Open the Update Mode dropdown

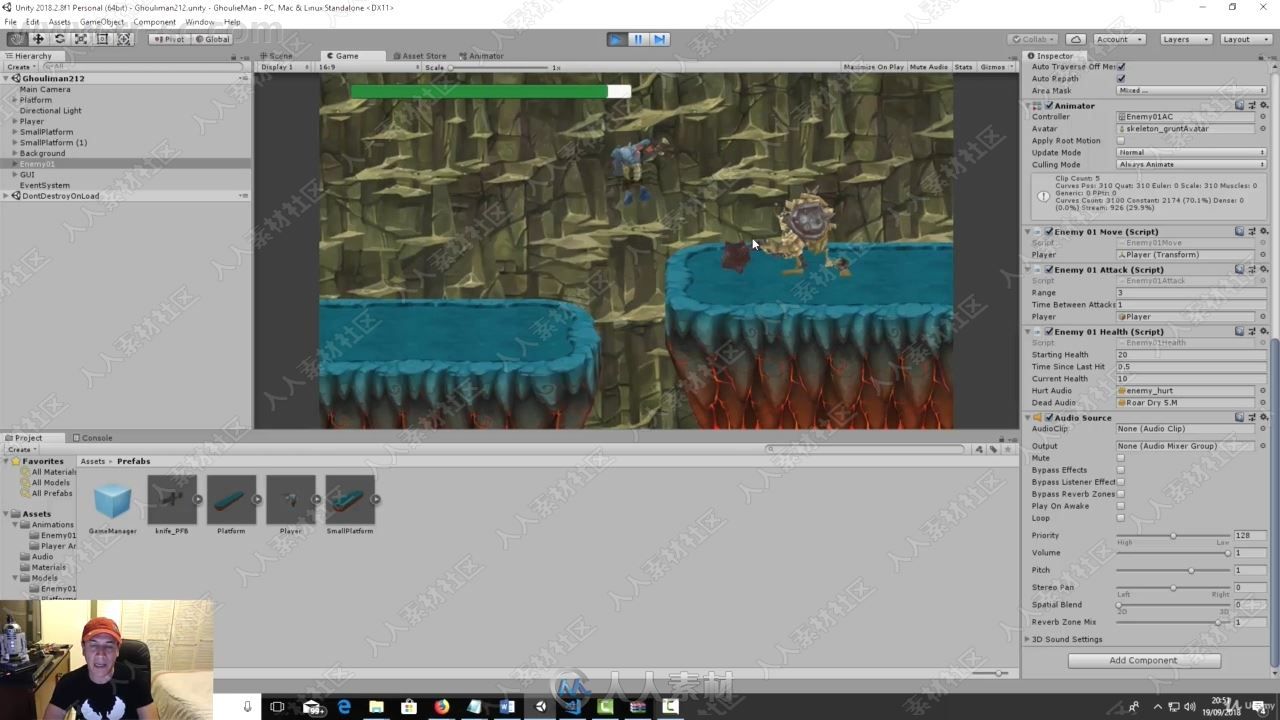pos(1191,153)
